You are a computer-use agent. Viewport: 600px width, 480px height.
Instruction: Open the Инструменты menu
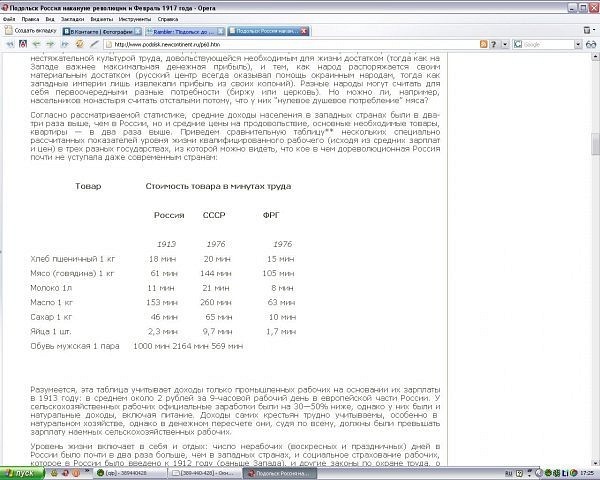[135, 19]
